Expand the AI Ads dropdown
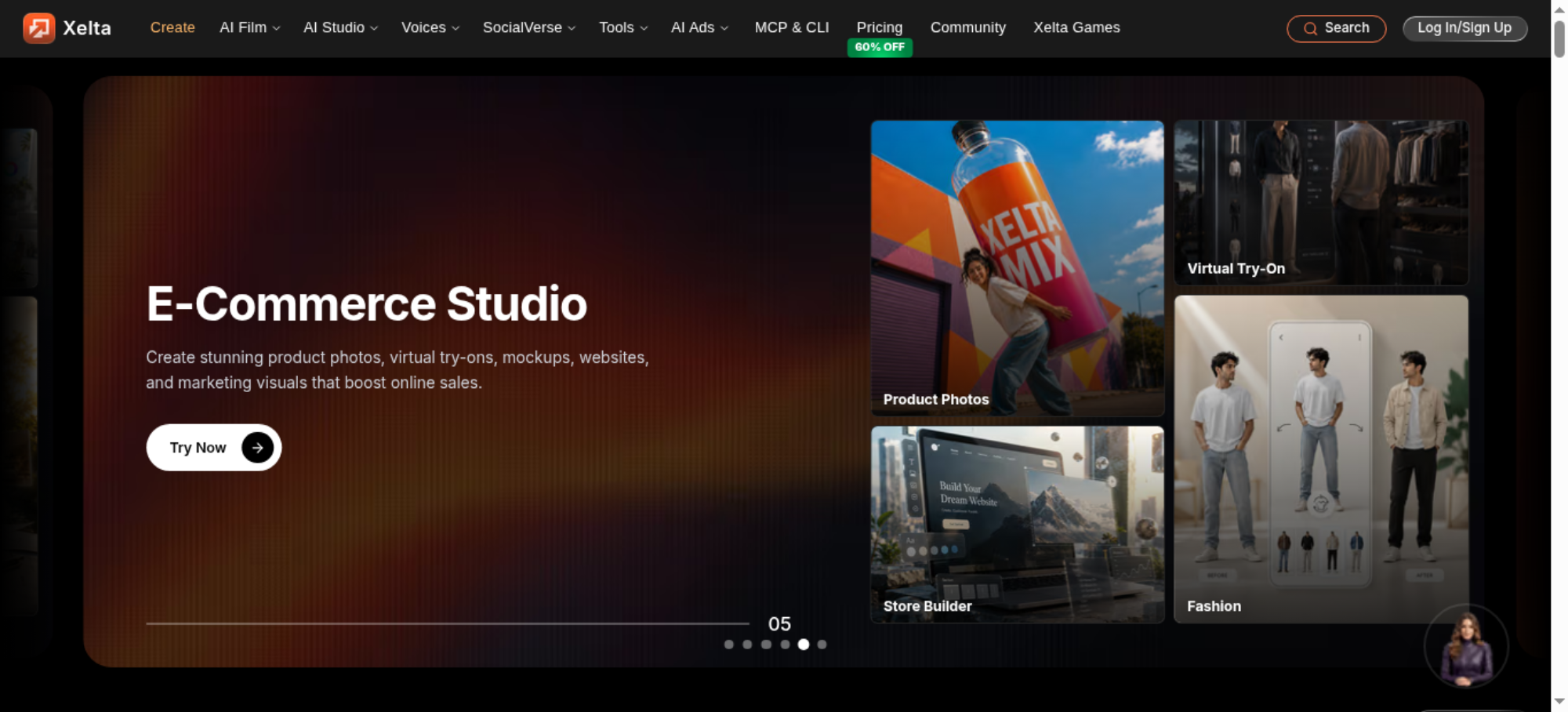The width and height of the screenshot is (1568, 712). 699,27
